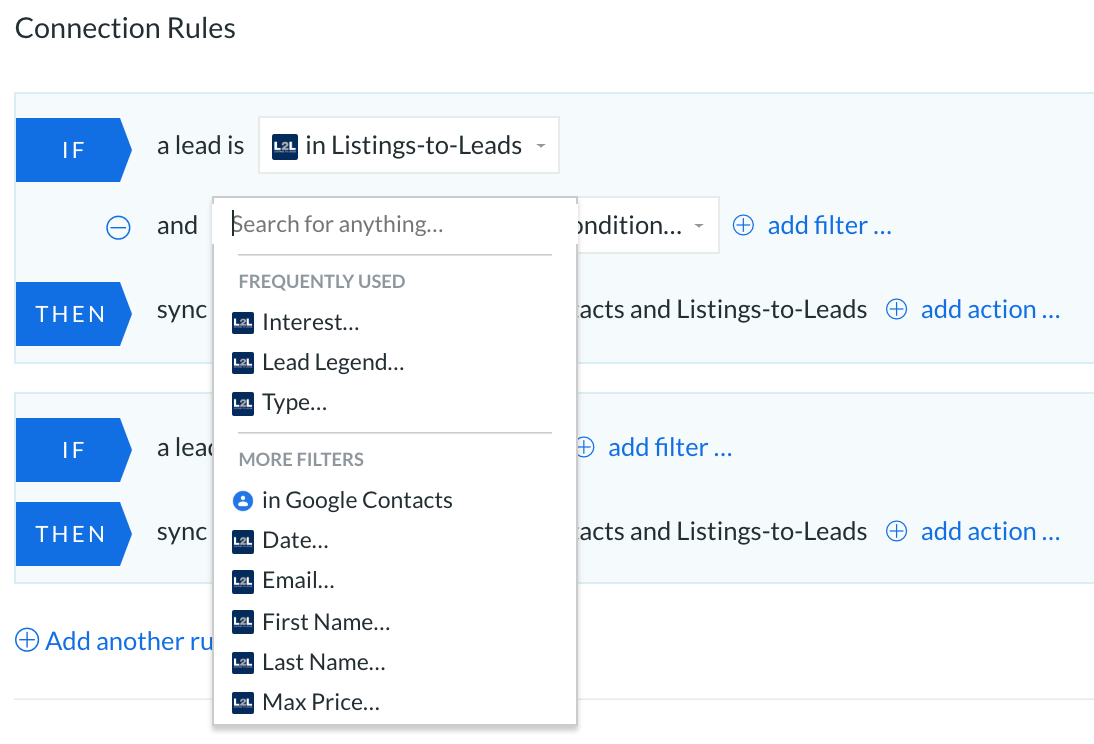Click the L2L icon beside First Name

tap(243, 621)
